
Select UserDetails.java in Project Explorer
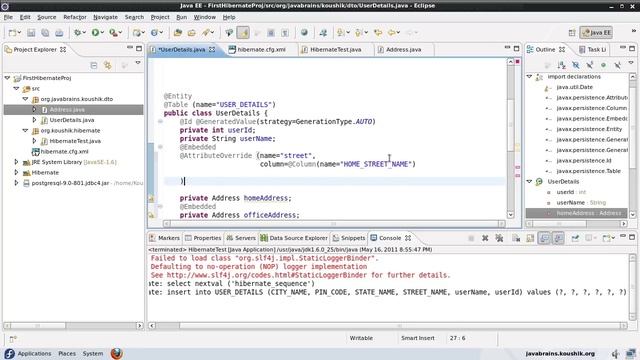point(72,120)
